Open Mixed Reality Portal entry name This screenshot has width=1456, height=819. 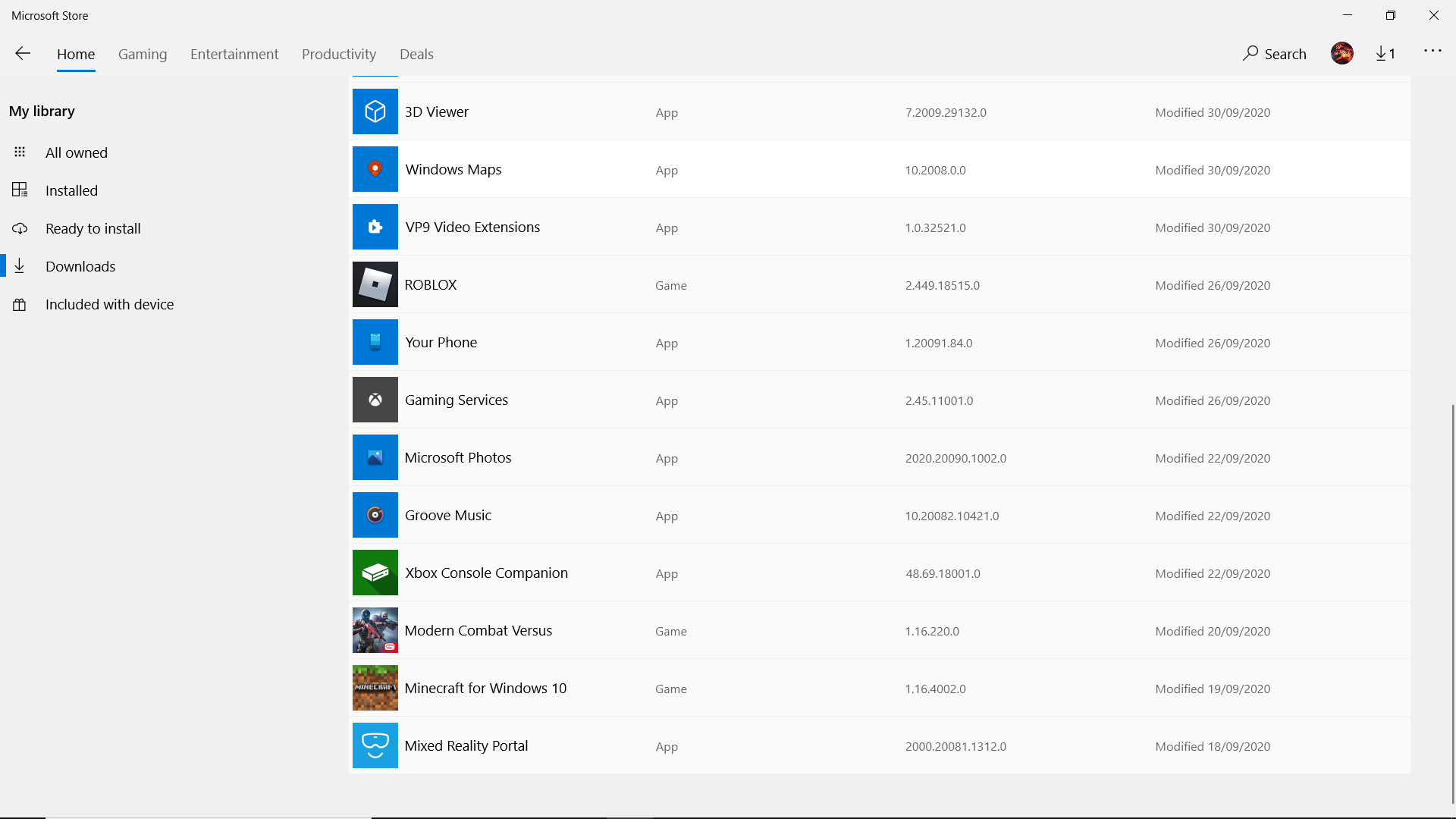(x=466, y=745)
